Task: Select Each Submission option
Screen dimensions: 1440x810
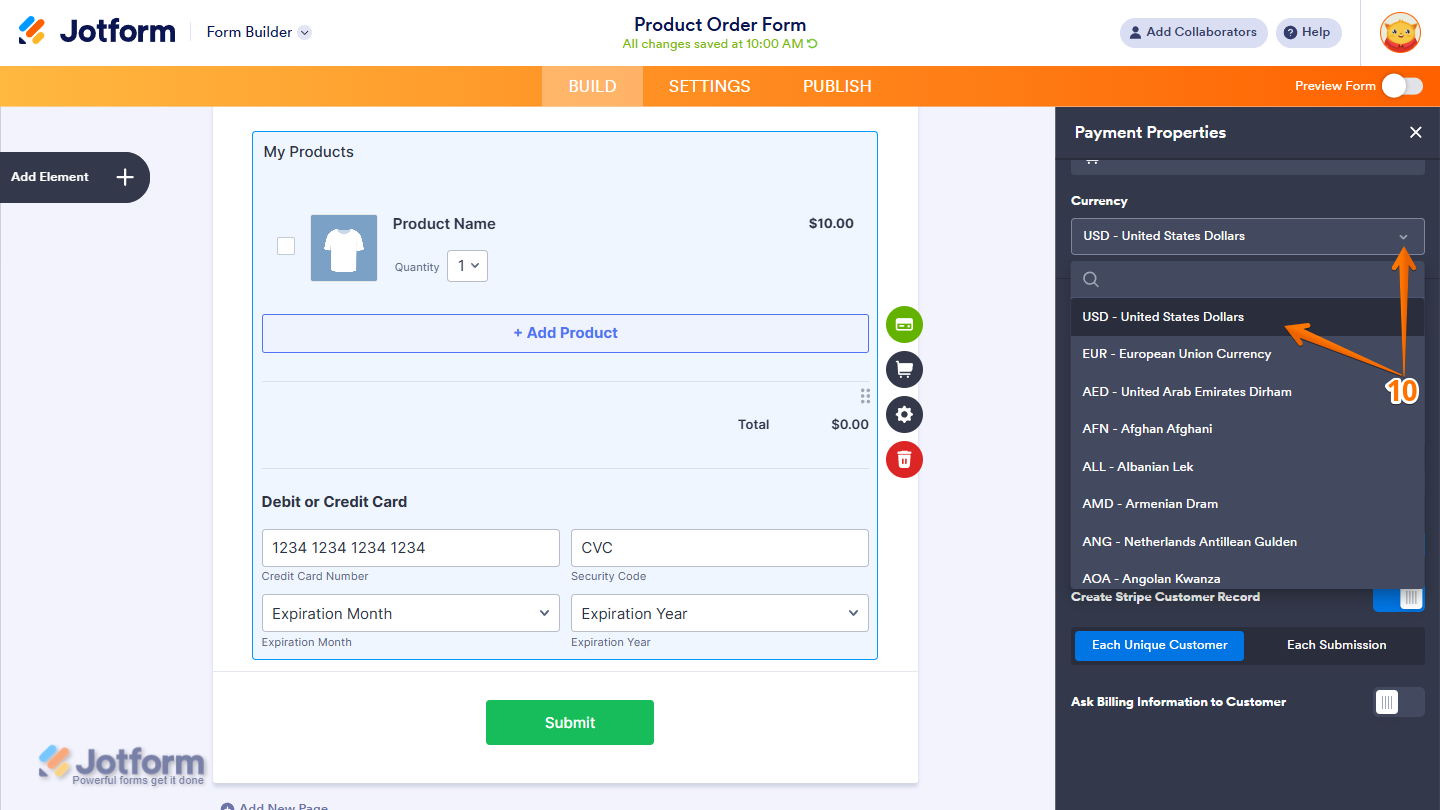Action: 1336,645
